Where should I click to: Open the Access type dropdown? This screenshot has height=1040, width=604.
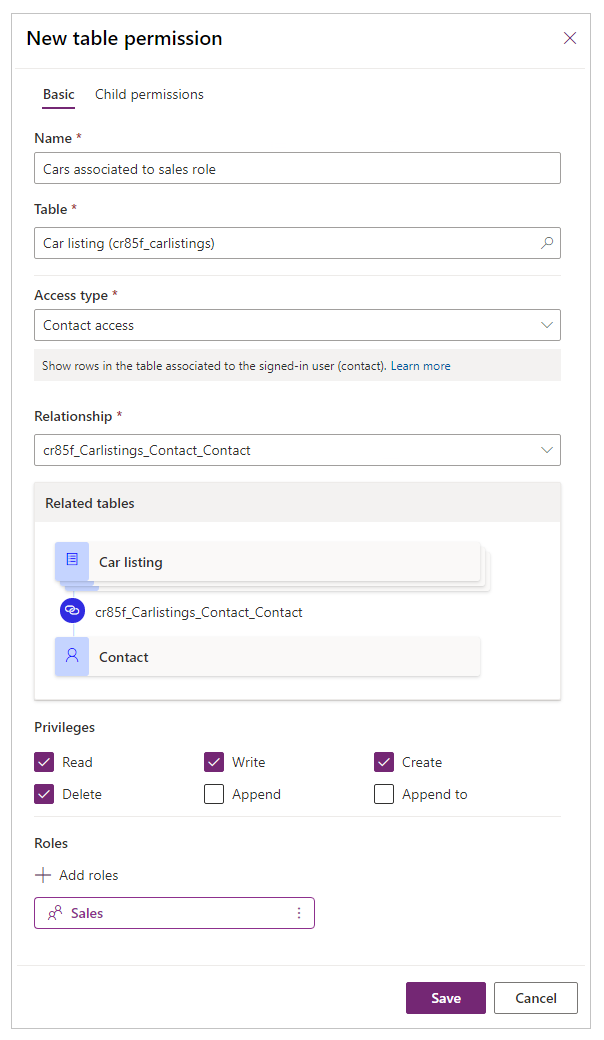tap(297, 325)
